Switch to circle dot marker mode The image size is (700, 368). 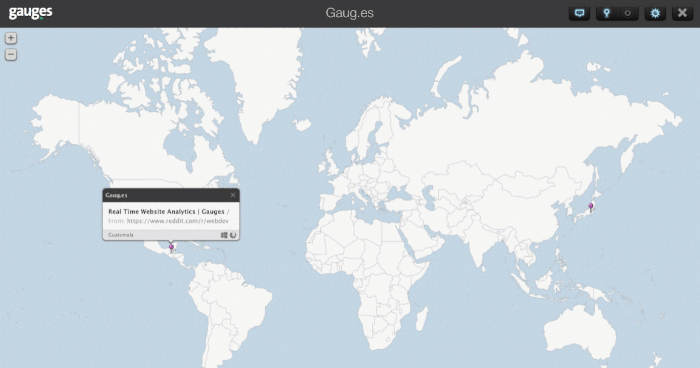tap(628, 13)
